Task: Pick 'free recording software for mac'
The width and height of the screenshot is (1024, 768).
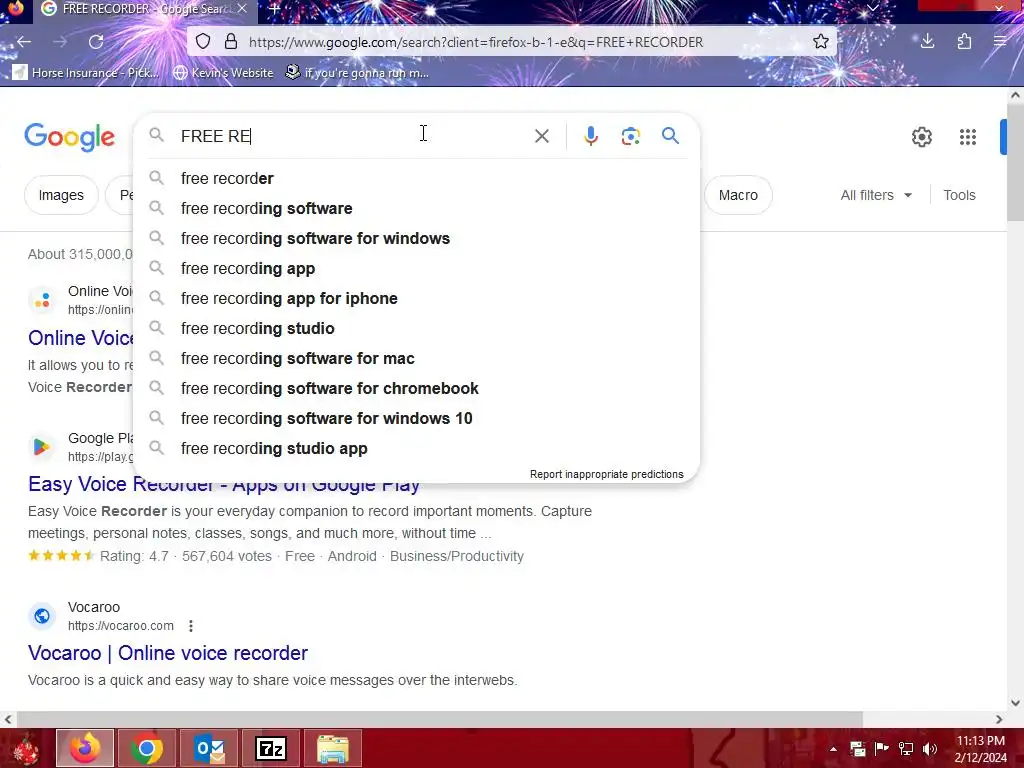Action: point(416,359)
